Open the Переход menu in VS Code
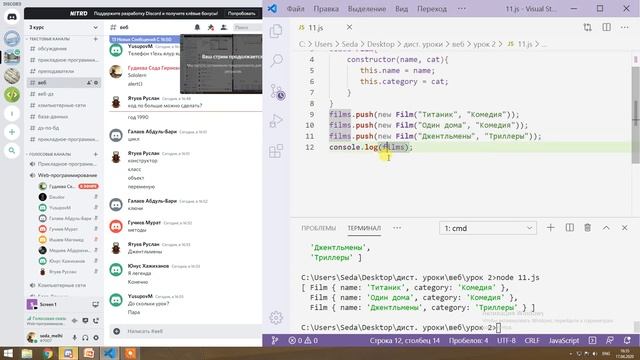Viewport: 640px width, 360px height. (432, 9)
